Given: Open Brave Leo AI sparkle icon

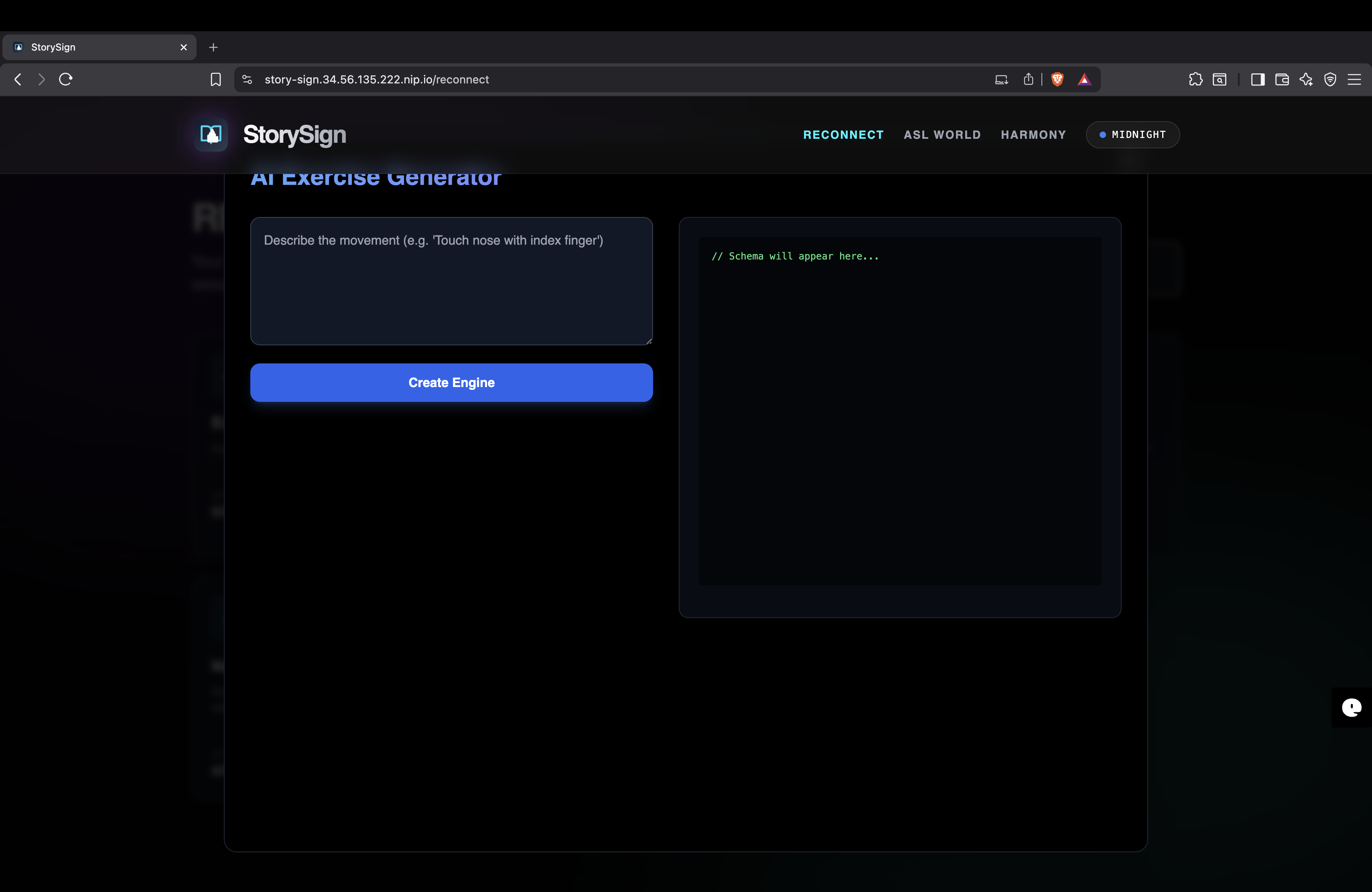Looking at the screenshot, I should [x=1306, y=79].
